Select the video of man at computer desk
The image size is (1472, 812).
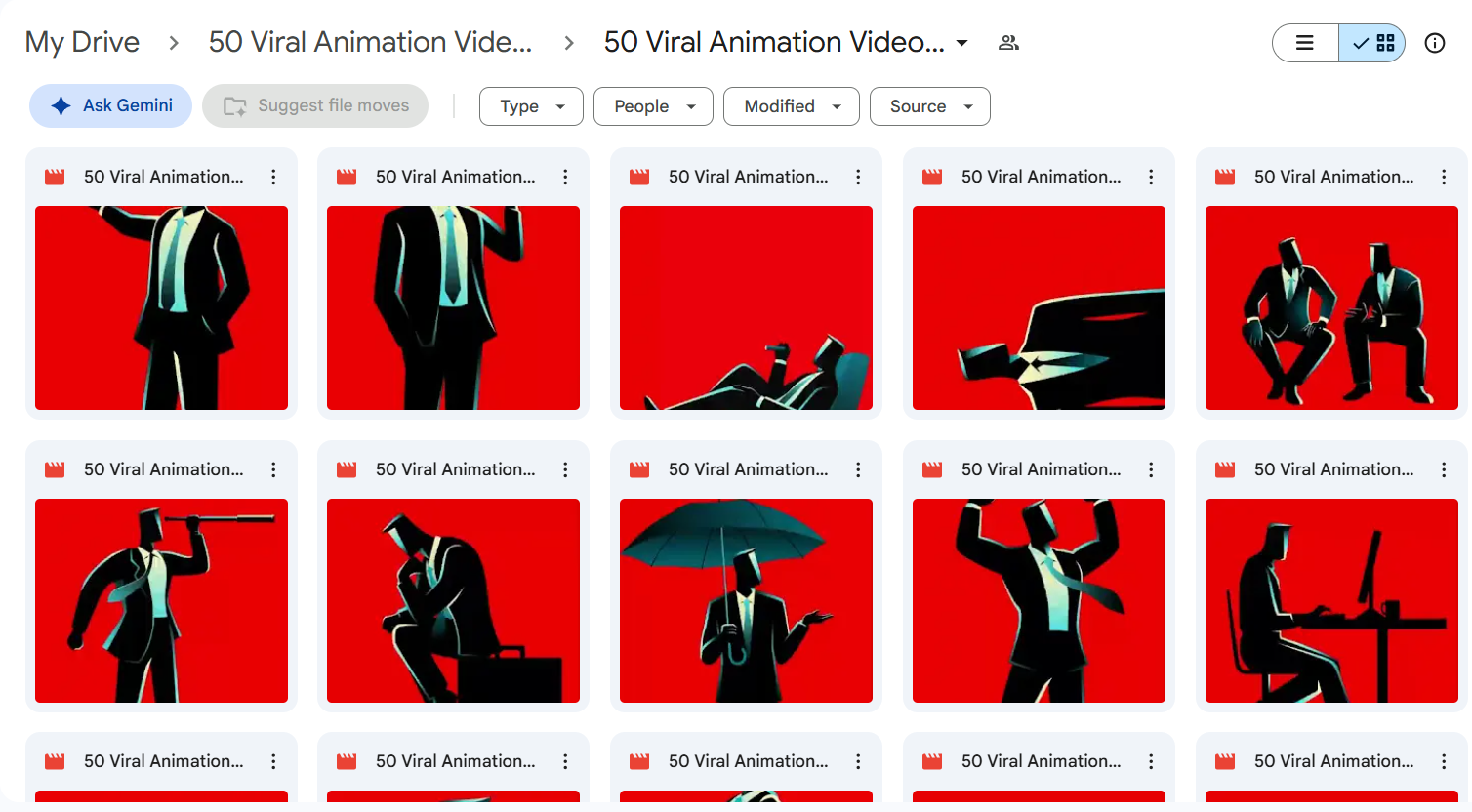[1331, 600]
